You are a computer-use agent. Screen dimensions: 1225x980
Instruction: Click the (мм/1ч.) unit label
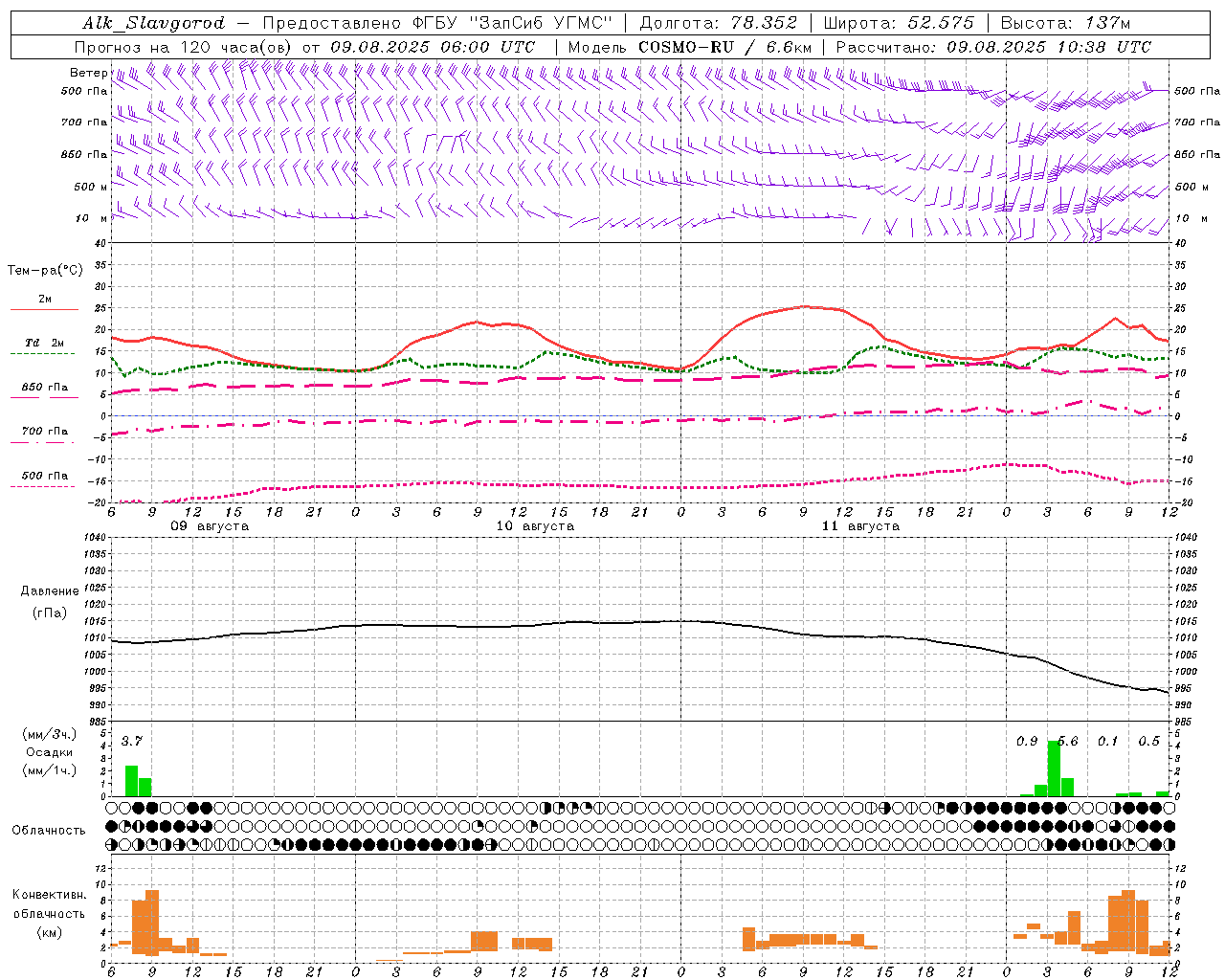pyautogui.click(x=49, y=770)
